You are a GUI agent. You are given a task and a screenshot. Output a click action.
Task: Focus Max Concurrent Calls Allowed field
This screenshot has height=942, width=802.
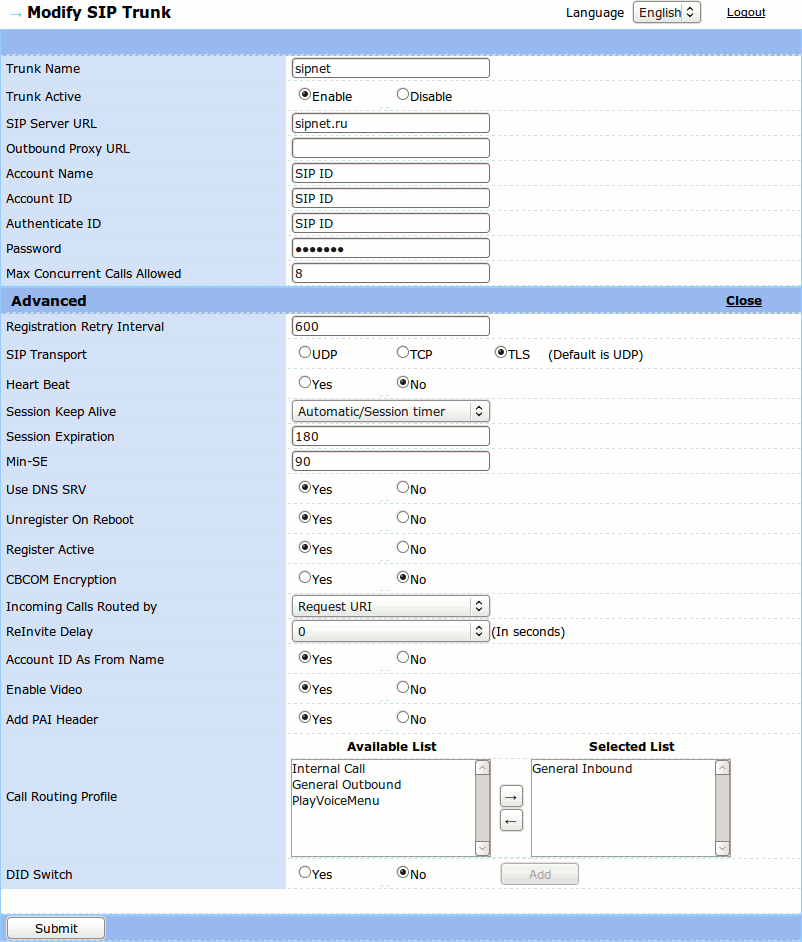(x=390, y=273)
